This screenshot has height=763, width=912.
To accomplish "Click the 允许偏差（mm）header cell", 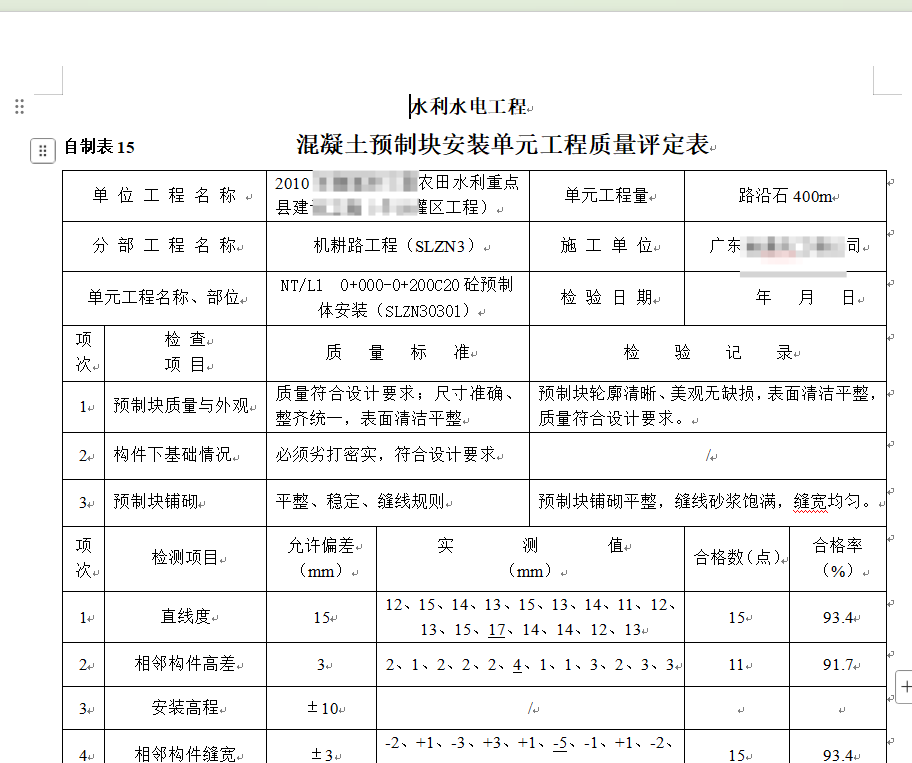I will (x=321, y=558).
